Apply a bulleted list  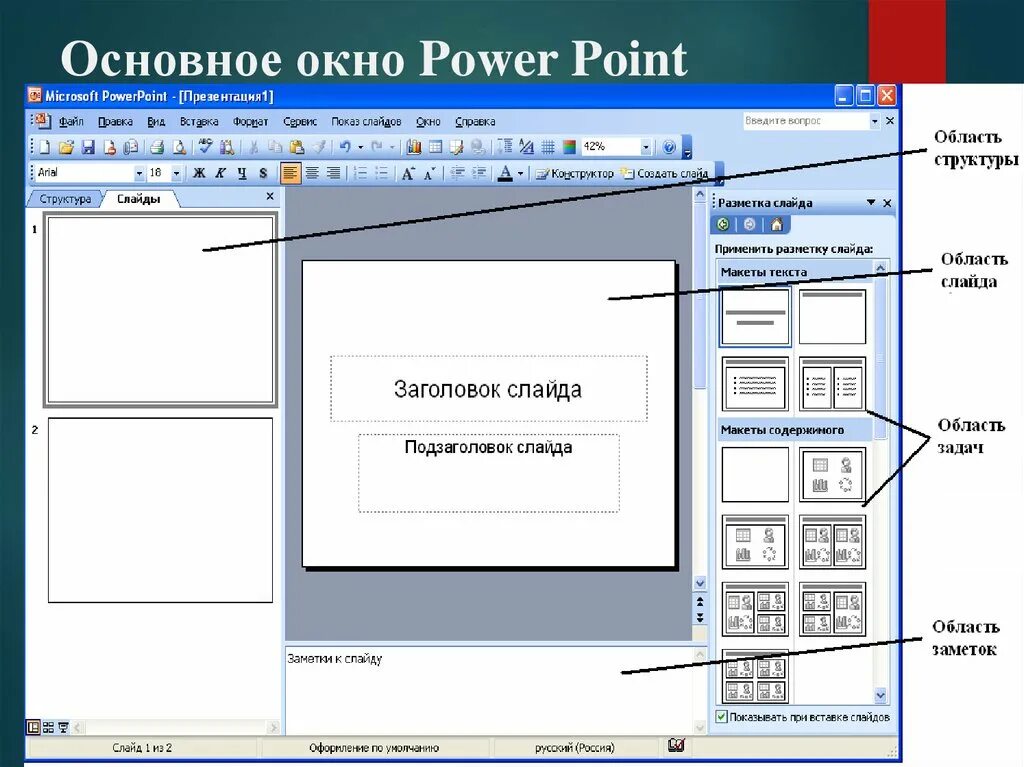click(381, 173)
